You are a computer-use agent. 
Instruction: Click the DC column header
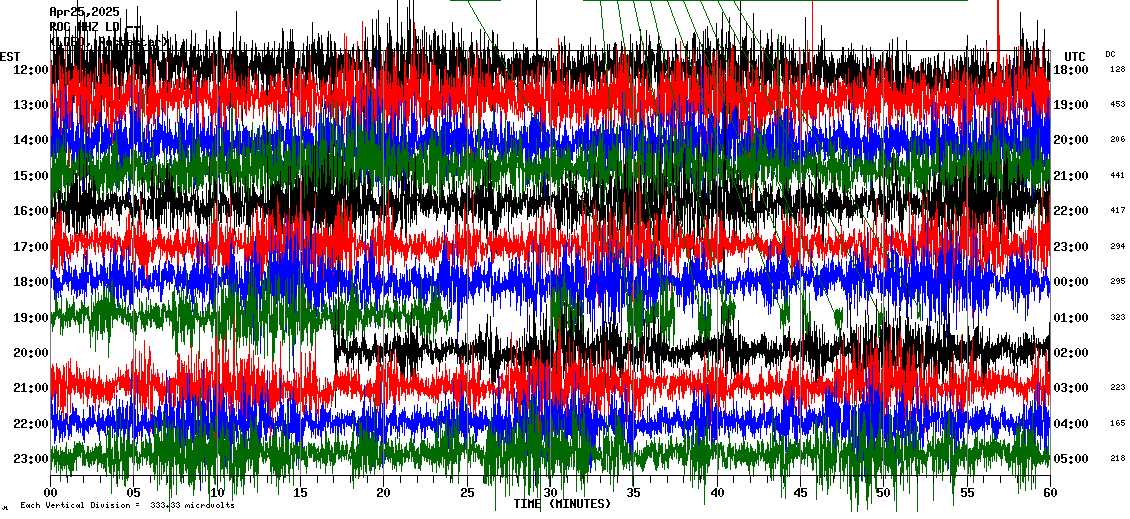pyautogui.click(x=1111, y=54)
